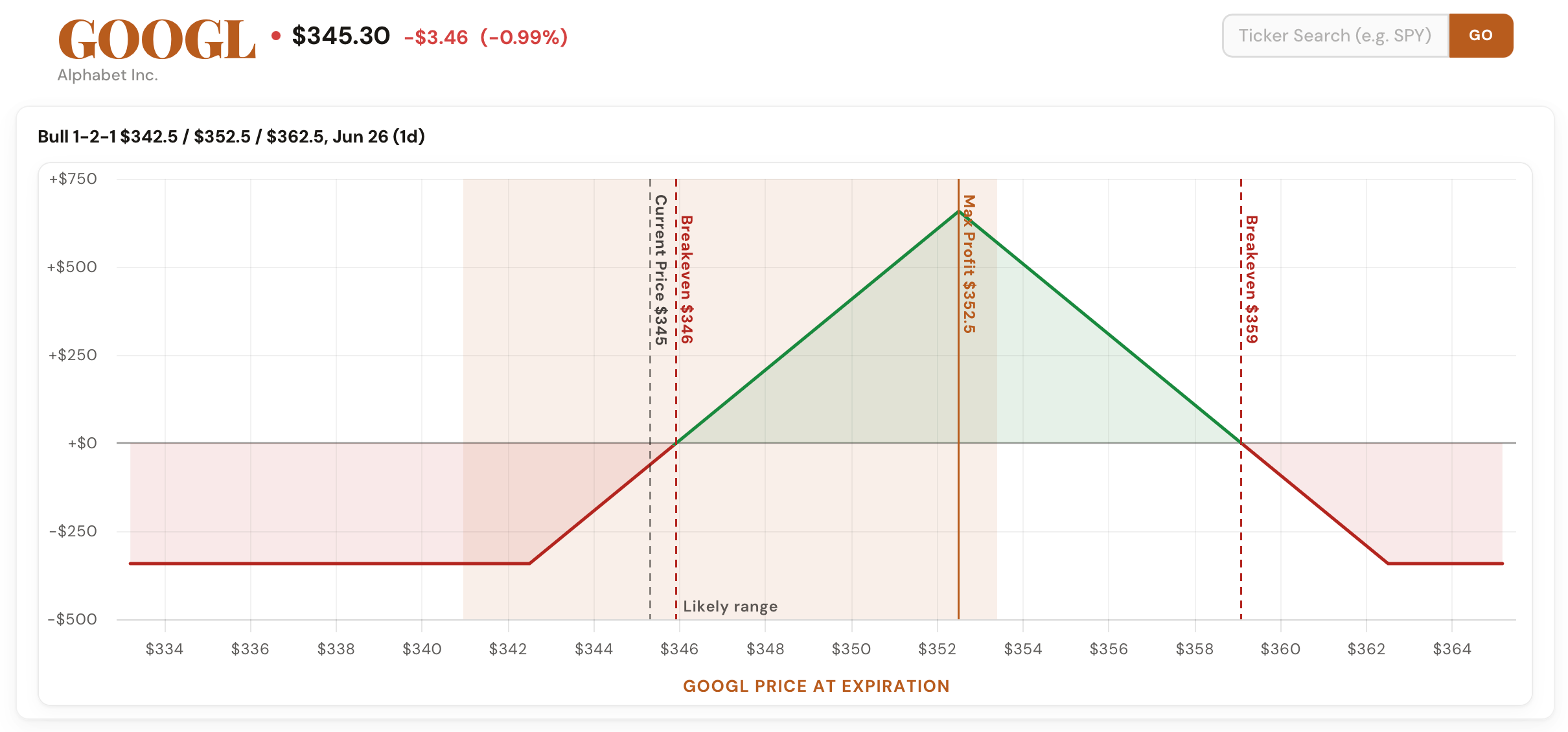
Task: Click the -$3.46 (-0.99%) price change
Action: (x=486, y=37)
